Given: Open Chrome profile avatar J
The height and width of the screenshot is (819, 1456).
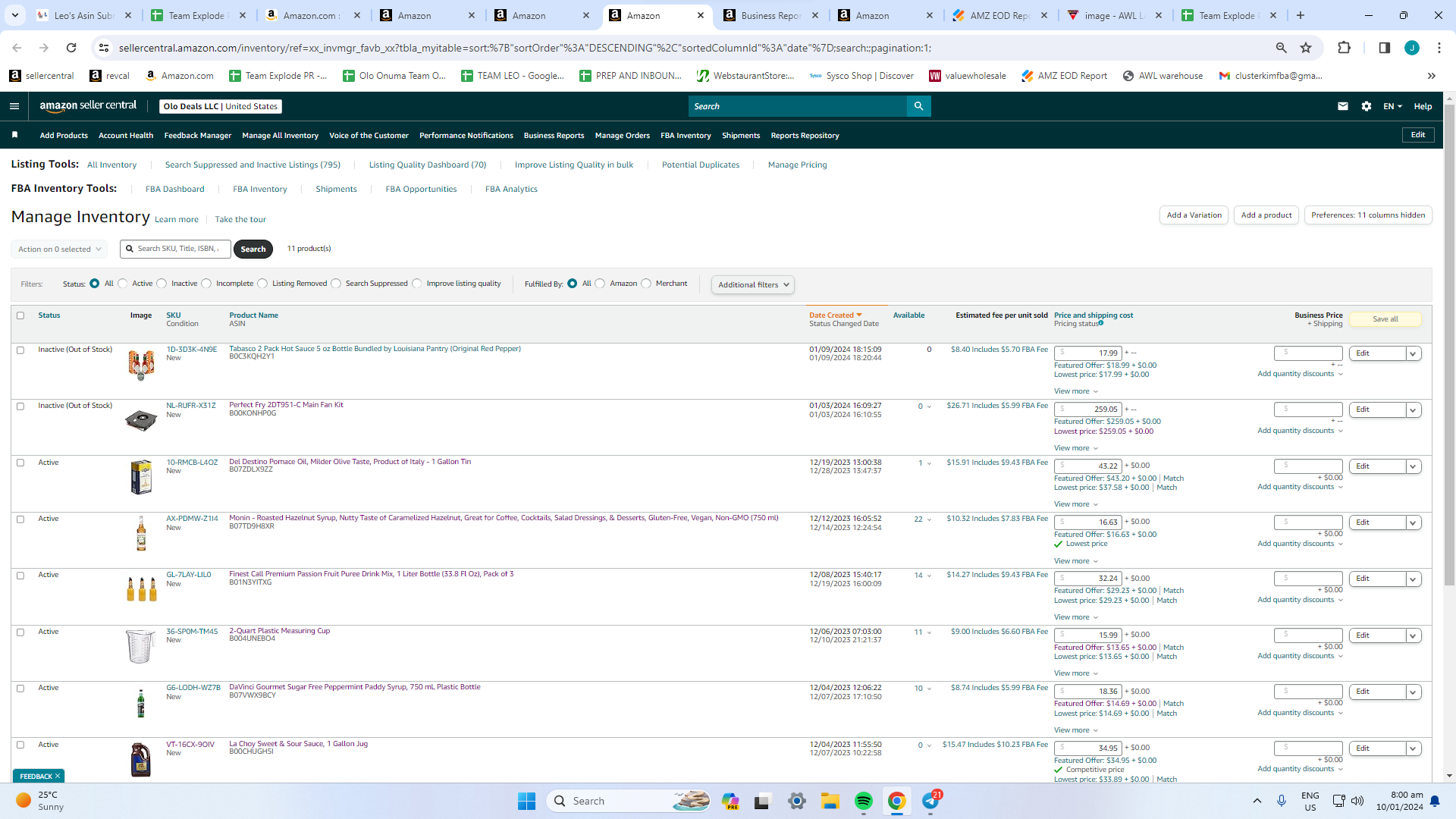Looking at the screenshot, I should [1412, 48].
